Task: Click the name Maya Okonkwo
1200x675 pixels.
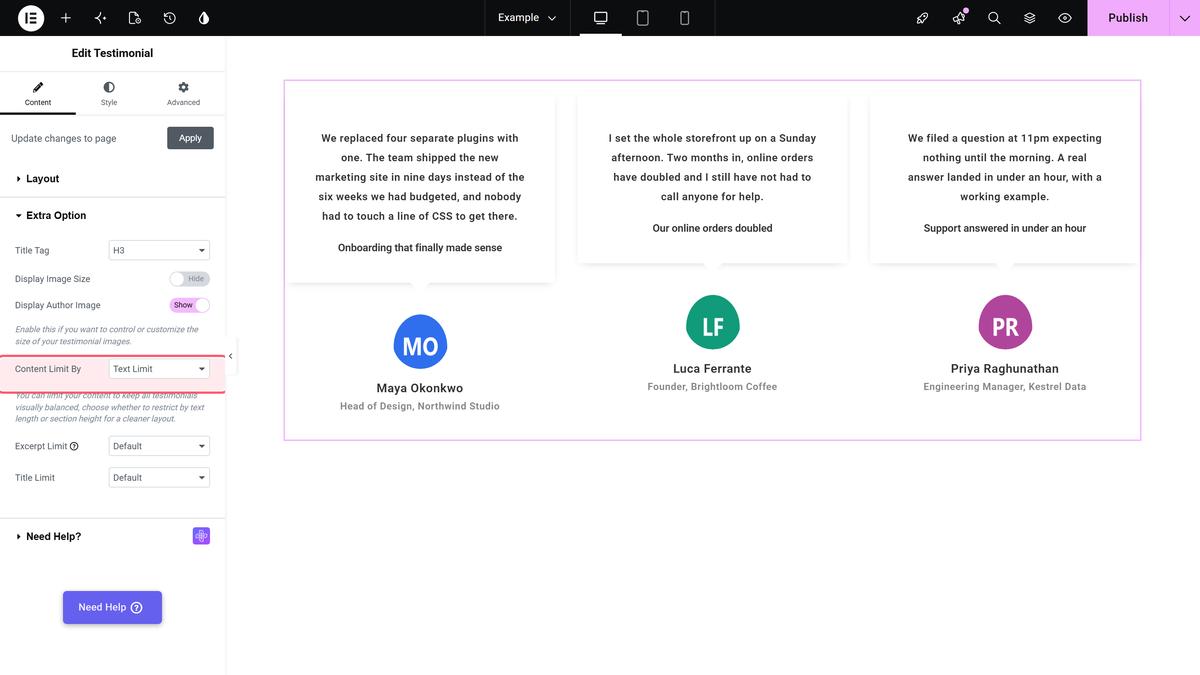Action: click(x=420, y=388)
